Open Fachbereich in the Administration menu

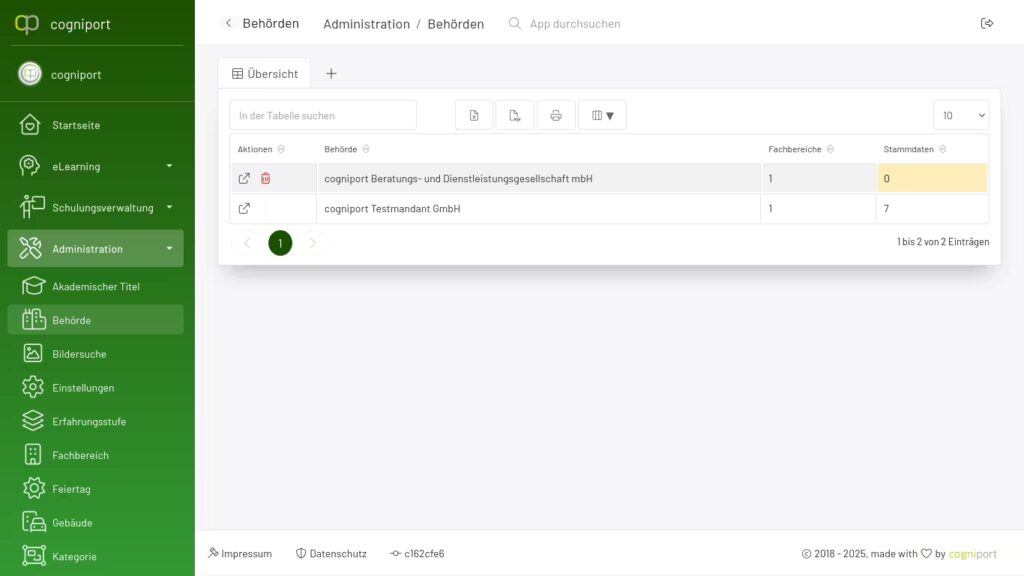[80, 455]
